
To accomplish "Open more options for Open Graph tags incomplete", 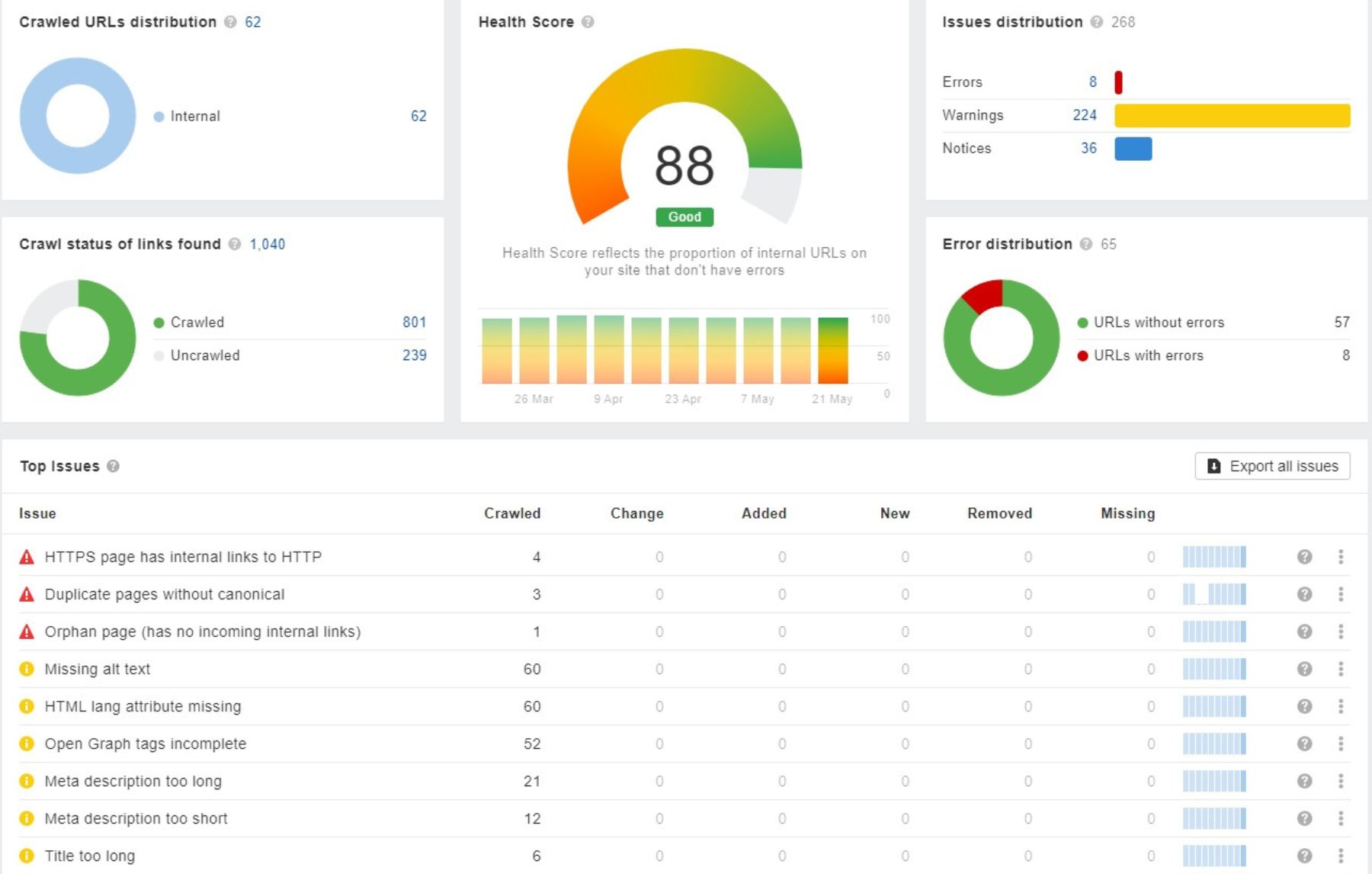I will pos(1341,744).
